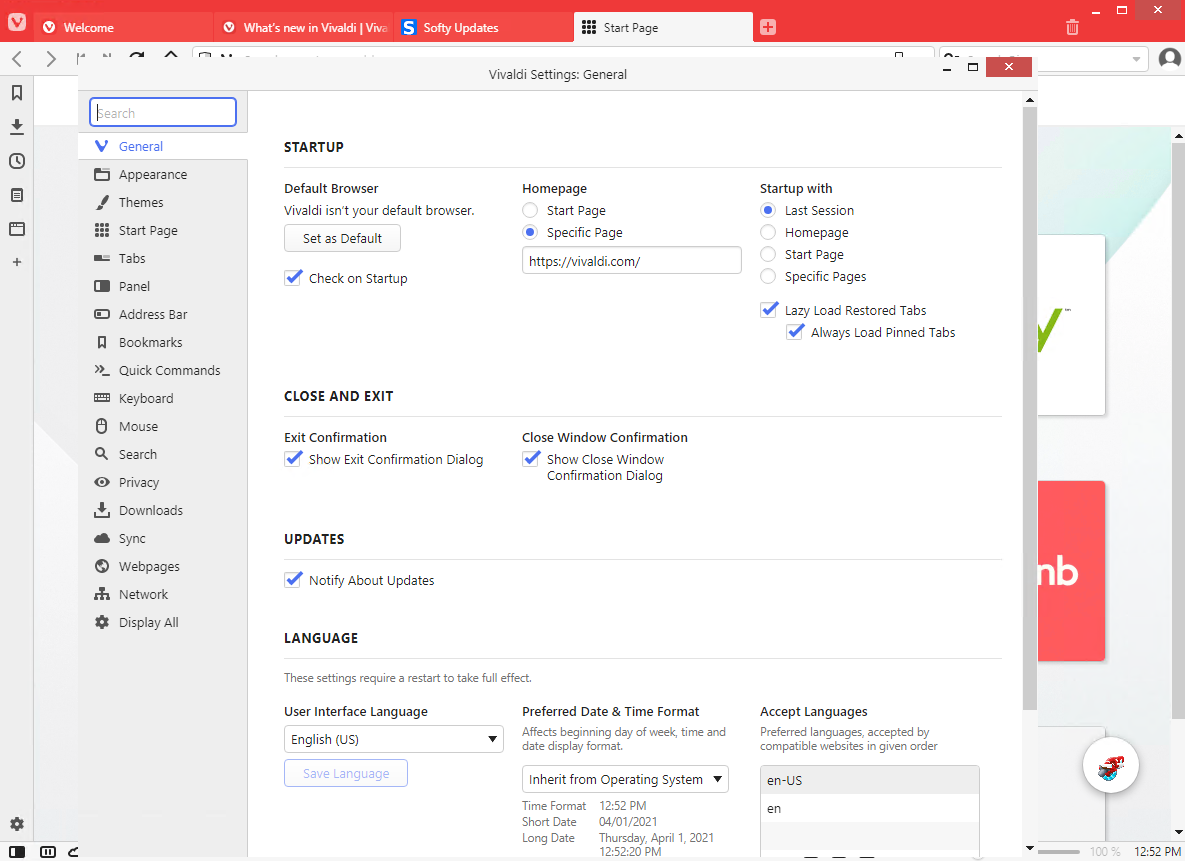The image size is (1185, 861).
Task: Add a new tab with plus button
Action: pyautogui.click(x=768, y=27)
